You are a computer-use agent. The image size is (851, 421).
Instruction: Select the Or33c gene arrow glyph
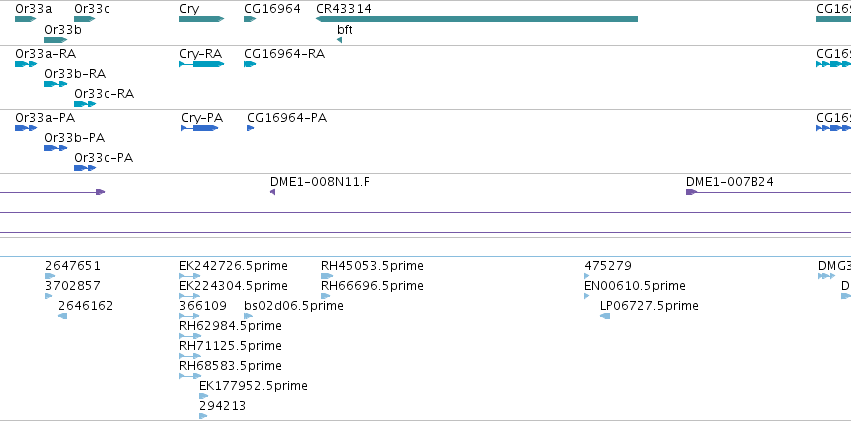click(85, 20)
